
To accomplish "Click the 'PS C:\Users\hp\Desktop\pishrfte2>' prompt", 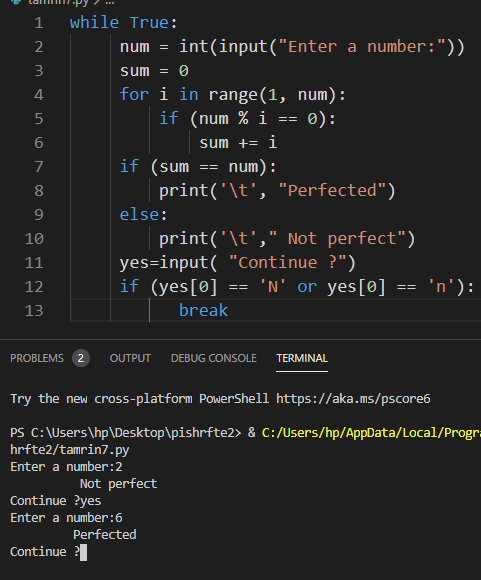I will click(125, 433).
